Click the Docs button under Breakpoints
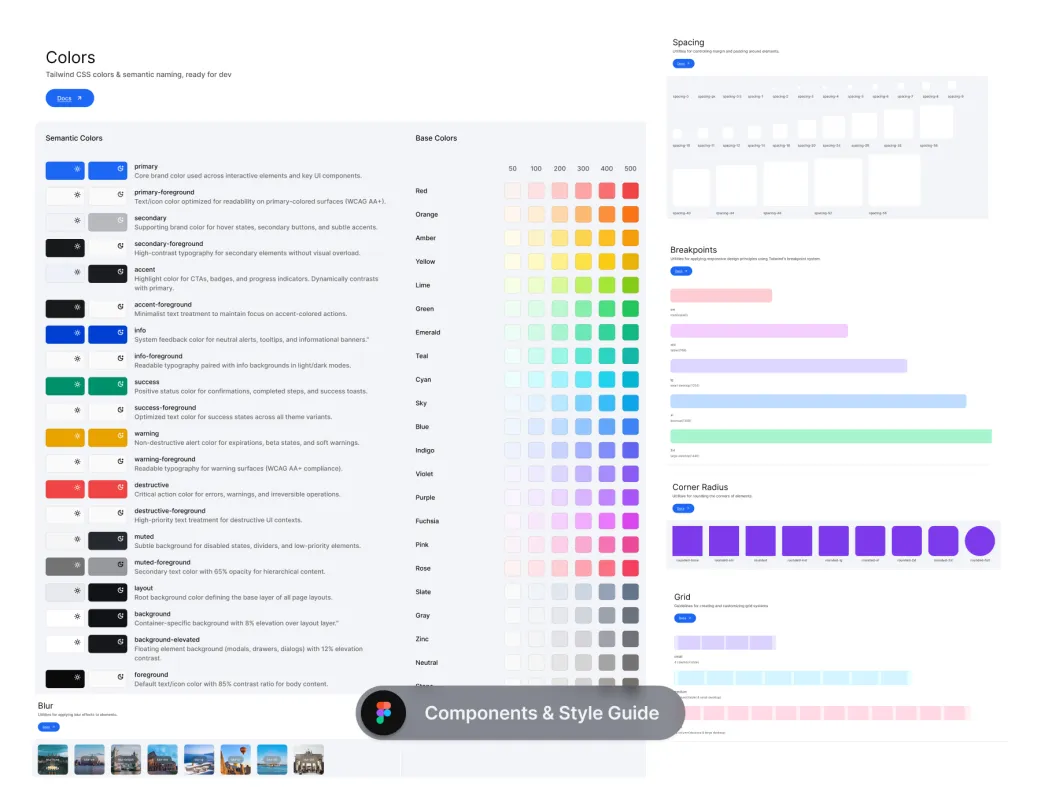1041x787 pixels. tap(681, 271)
